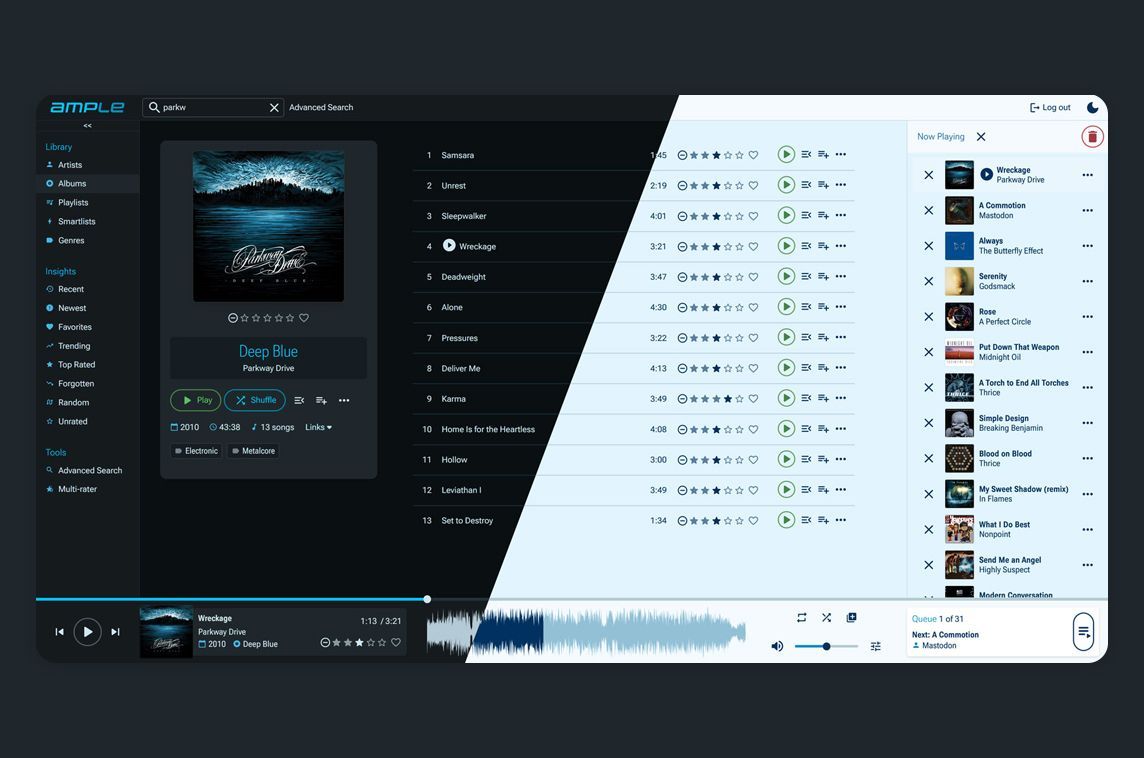Click the play-next icon in the Alone row
This screenshot has width=1144, height=758.
click(x=806, y=307)
